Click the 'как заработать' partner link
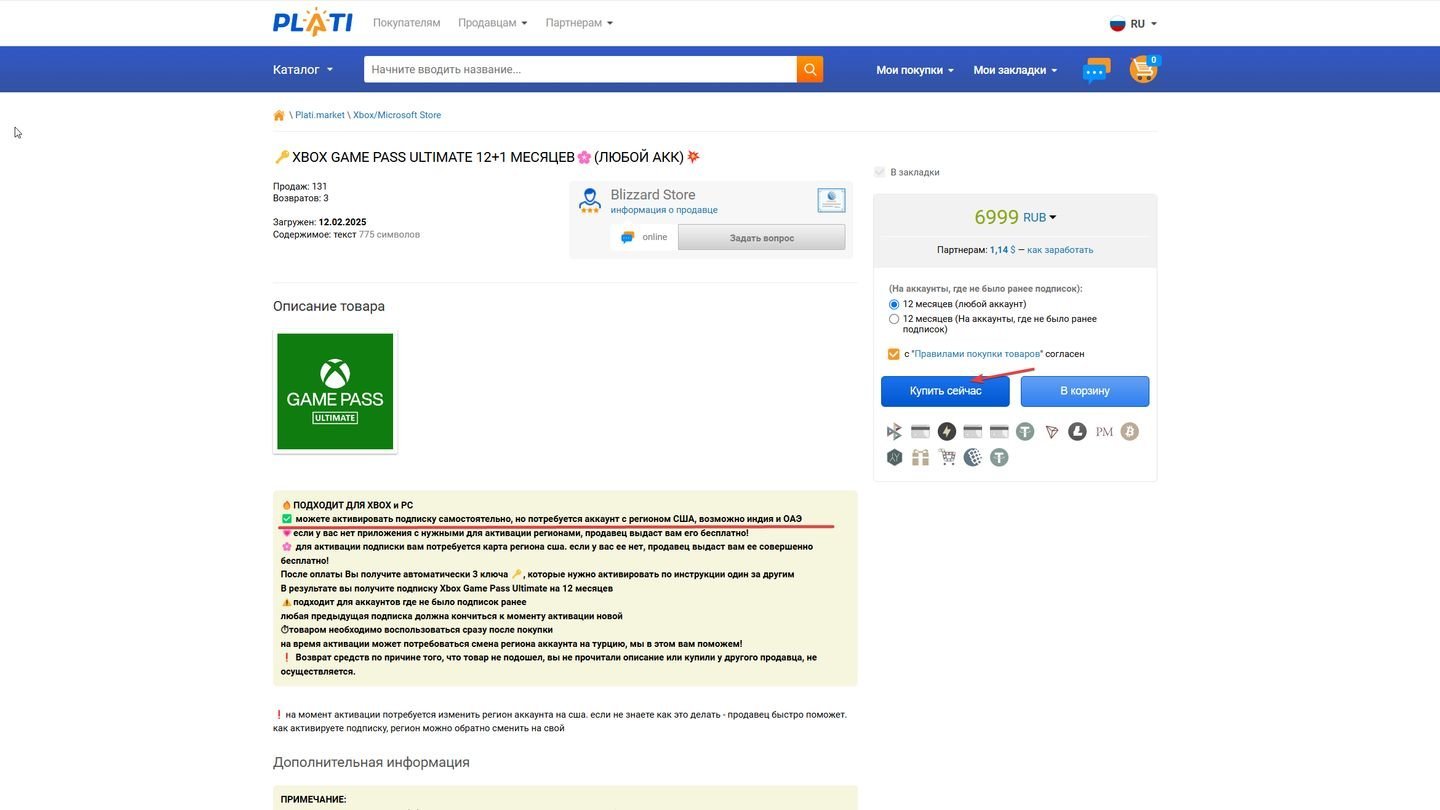Viewport: 1440px width, 810px height. tap(1060, 250)
